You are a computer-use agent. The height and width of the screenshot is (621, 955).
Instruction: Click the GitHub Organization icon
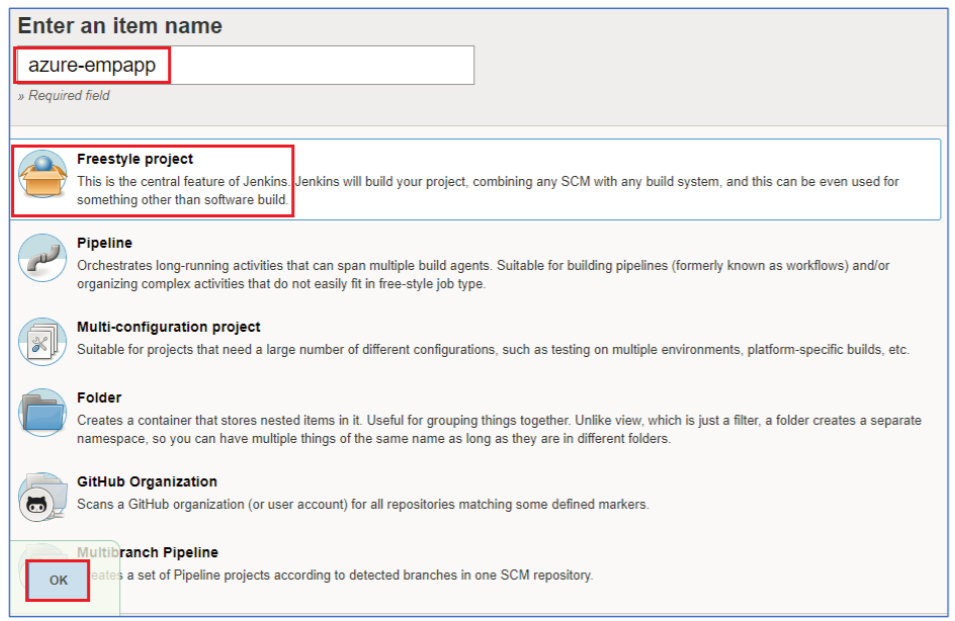[x=43, y=497]
